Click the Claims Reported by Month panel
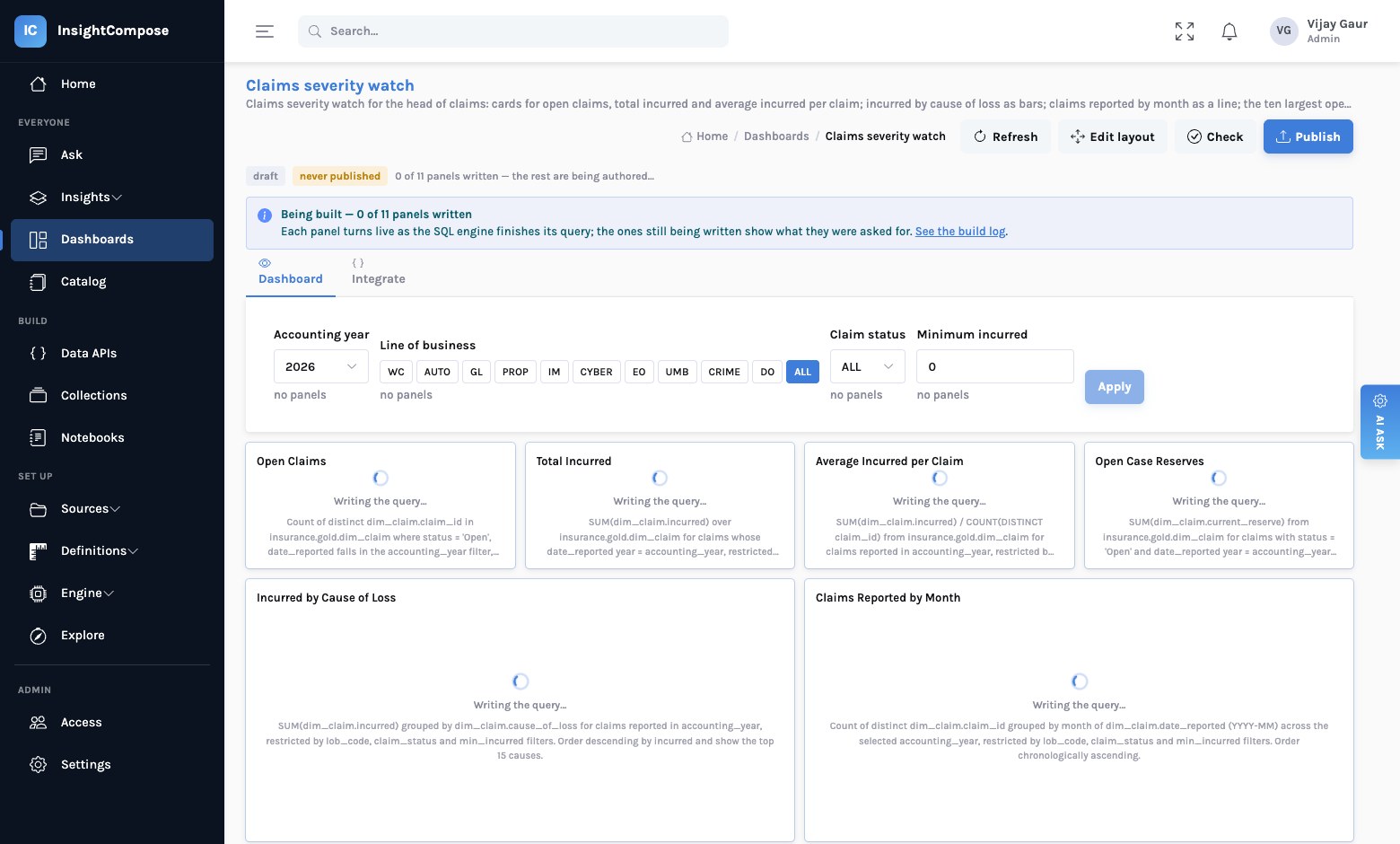This screenshot has height=844, width=1400. (x=1079, y=710)
